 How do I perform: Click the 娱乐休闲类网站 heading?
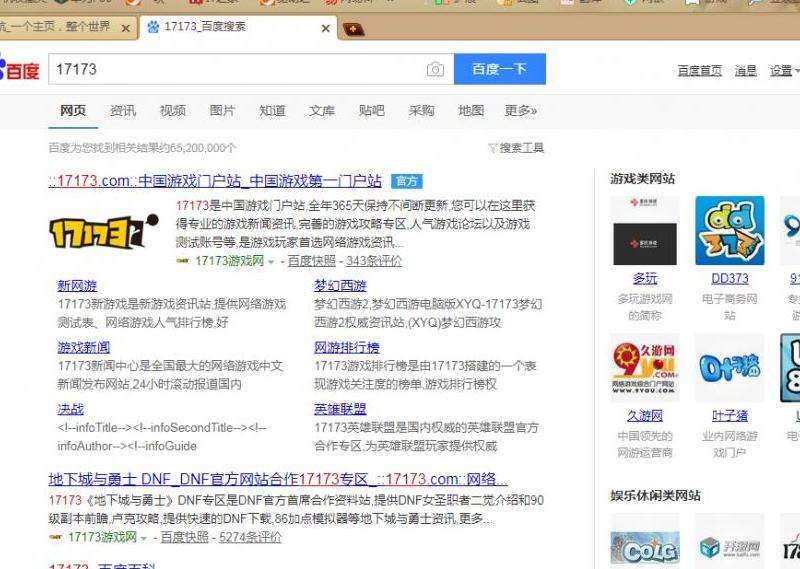point(655,496)
